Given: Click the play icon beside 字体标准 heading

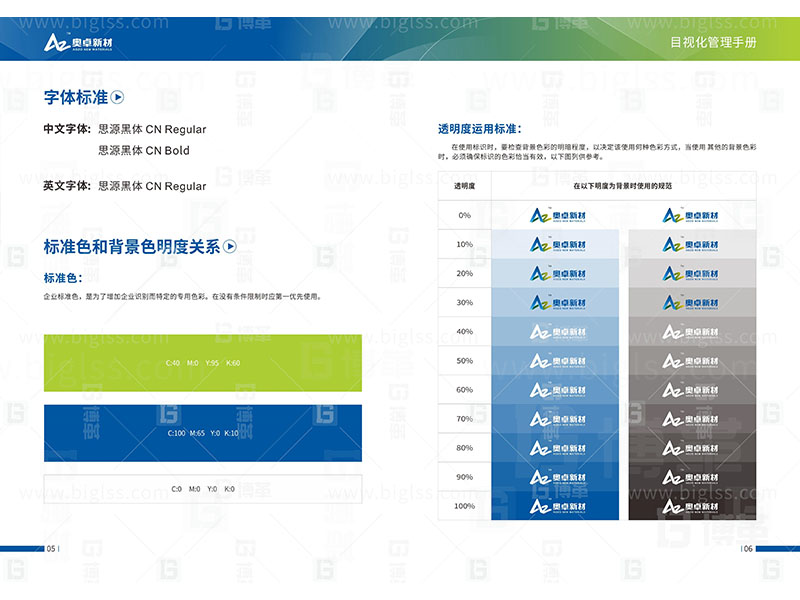Looking at the screenshot, I should 118,98.
